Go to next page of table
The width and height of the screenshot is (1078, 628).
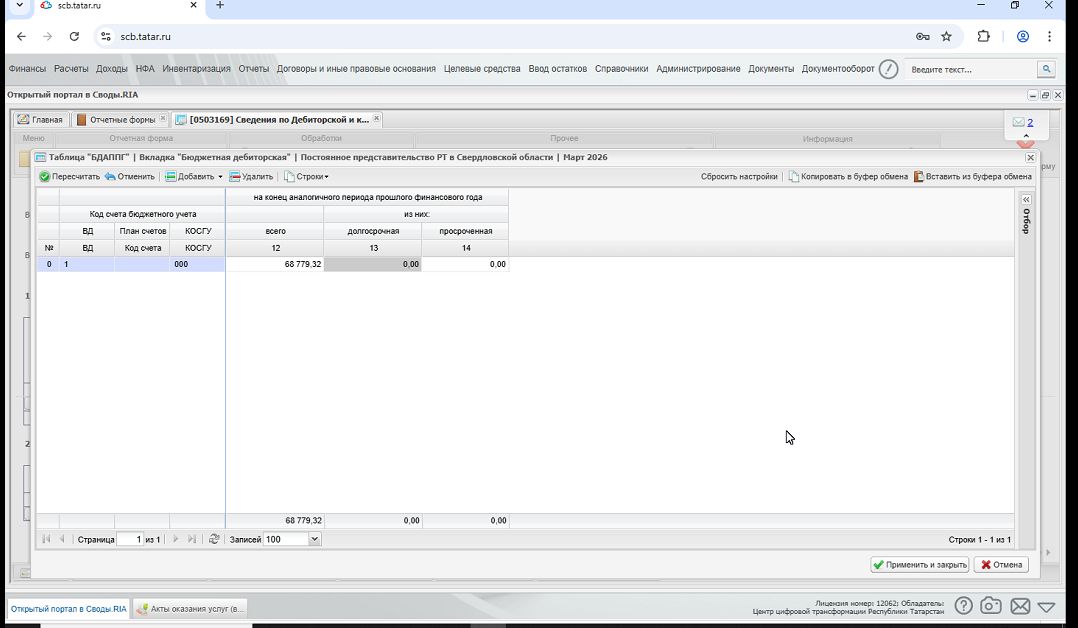175,539
